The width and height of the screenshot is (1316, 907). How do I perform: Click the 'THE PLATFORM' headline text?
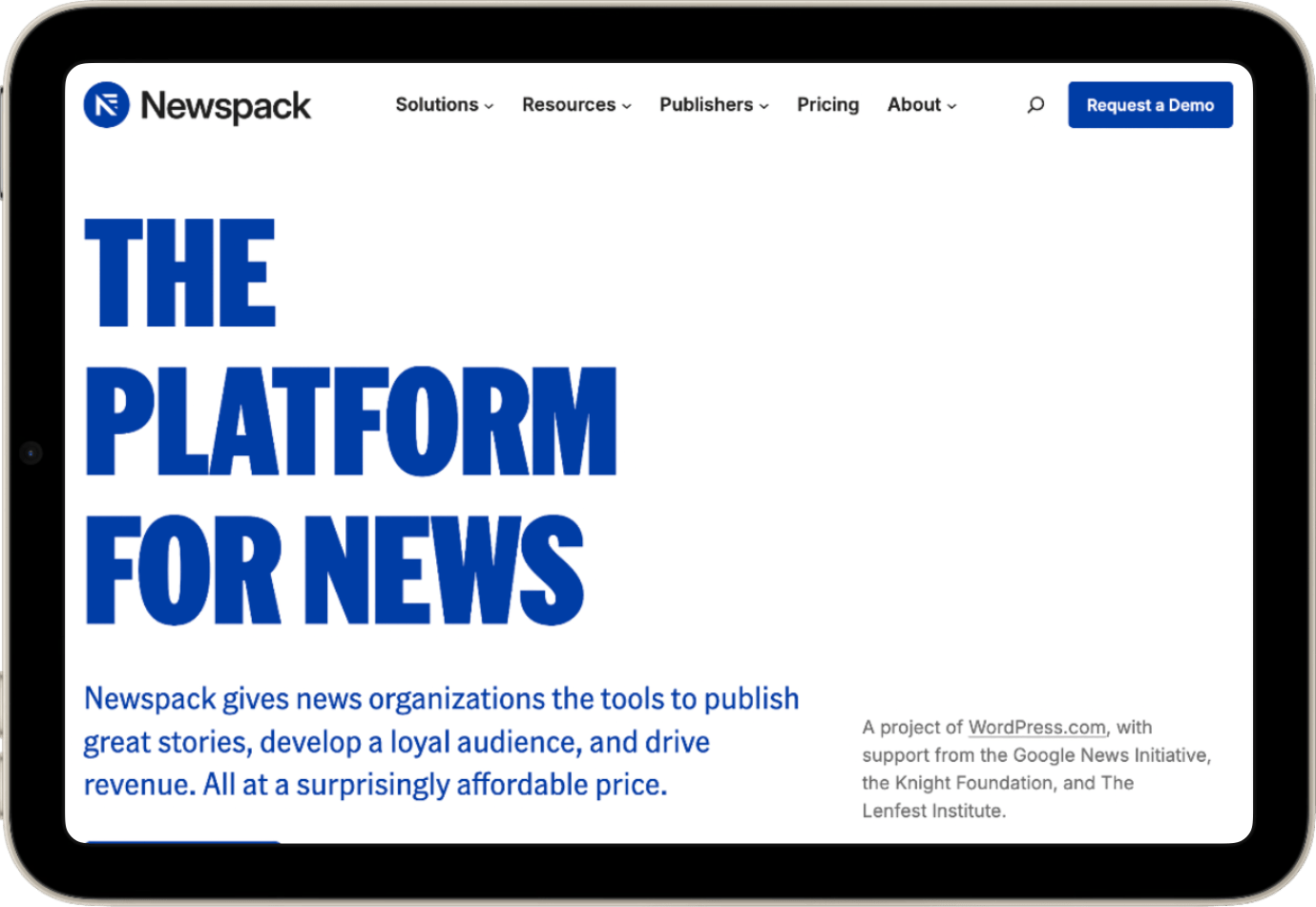(350, 348)
